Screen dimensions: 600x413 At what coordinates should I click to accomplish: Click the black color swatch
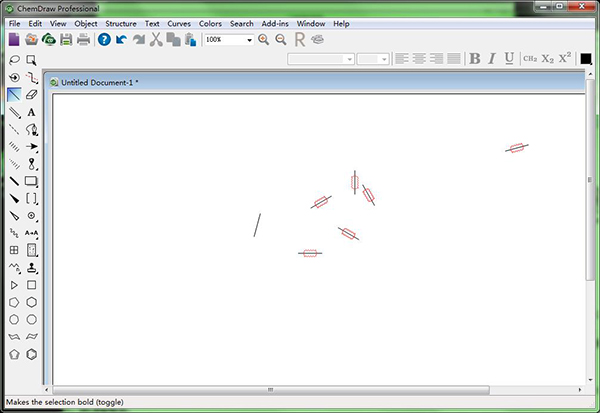point(586,59)
